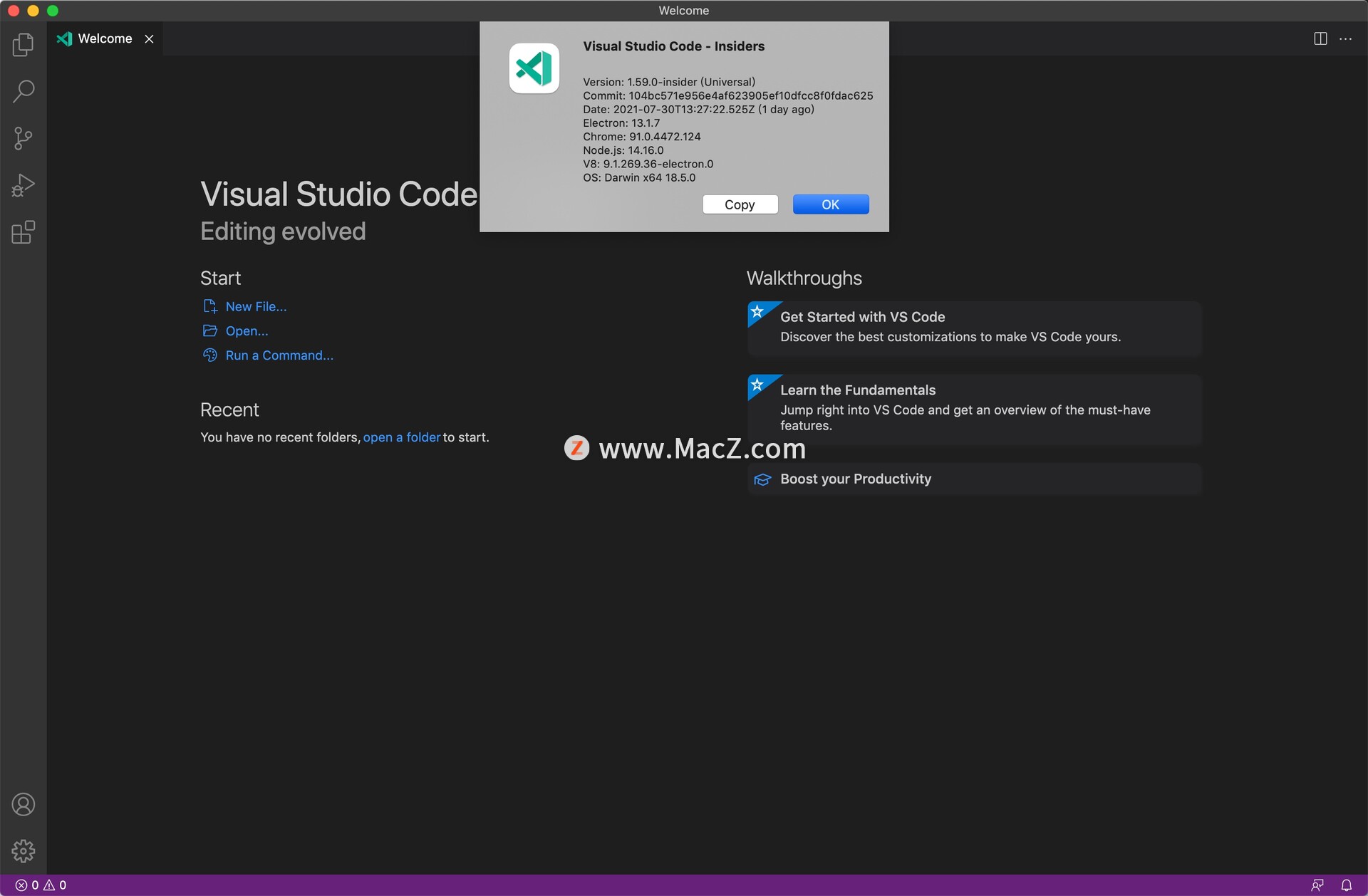Click the folder icon beside Open...
This screenshot has height=896, width=1368.
click(210, 330)
